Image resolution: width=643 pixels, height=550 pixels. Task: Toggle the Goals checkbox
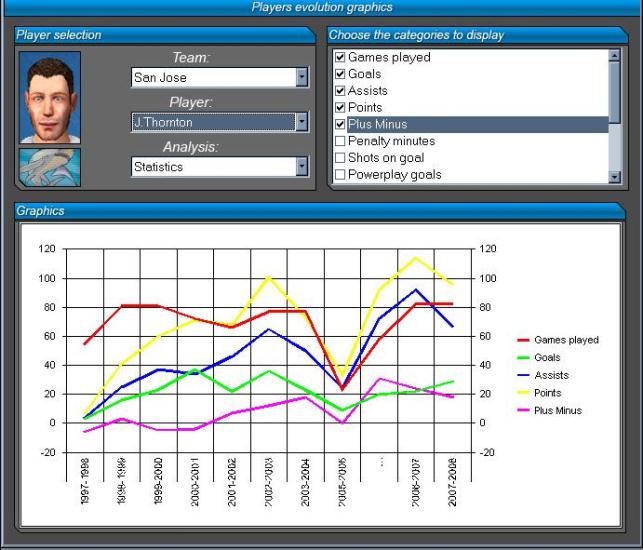point(340,74)
